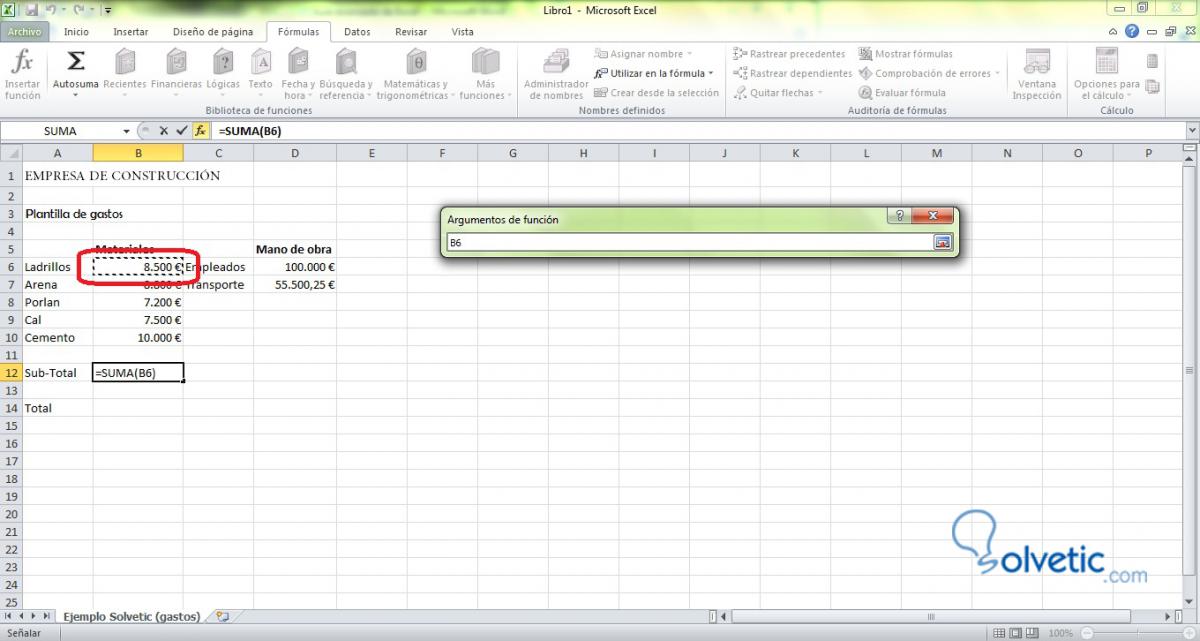1200x641 pixels.
Task: Confirm the formula with the check mark
Action: pos(181,131)
